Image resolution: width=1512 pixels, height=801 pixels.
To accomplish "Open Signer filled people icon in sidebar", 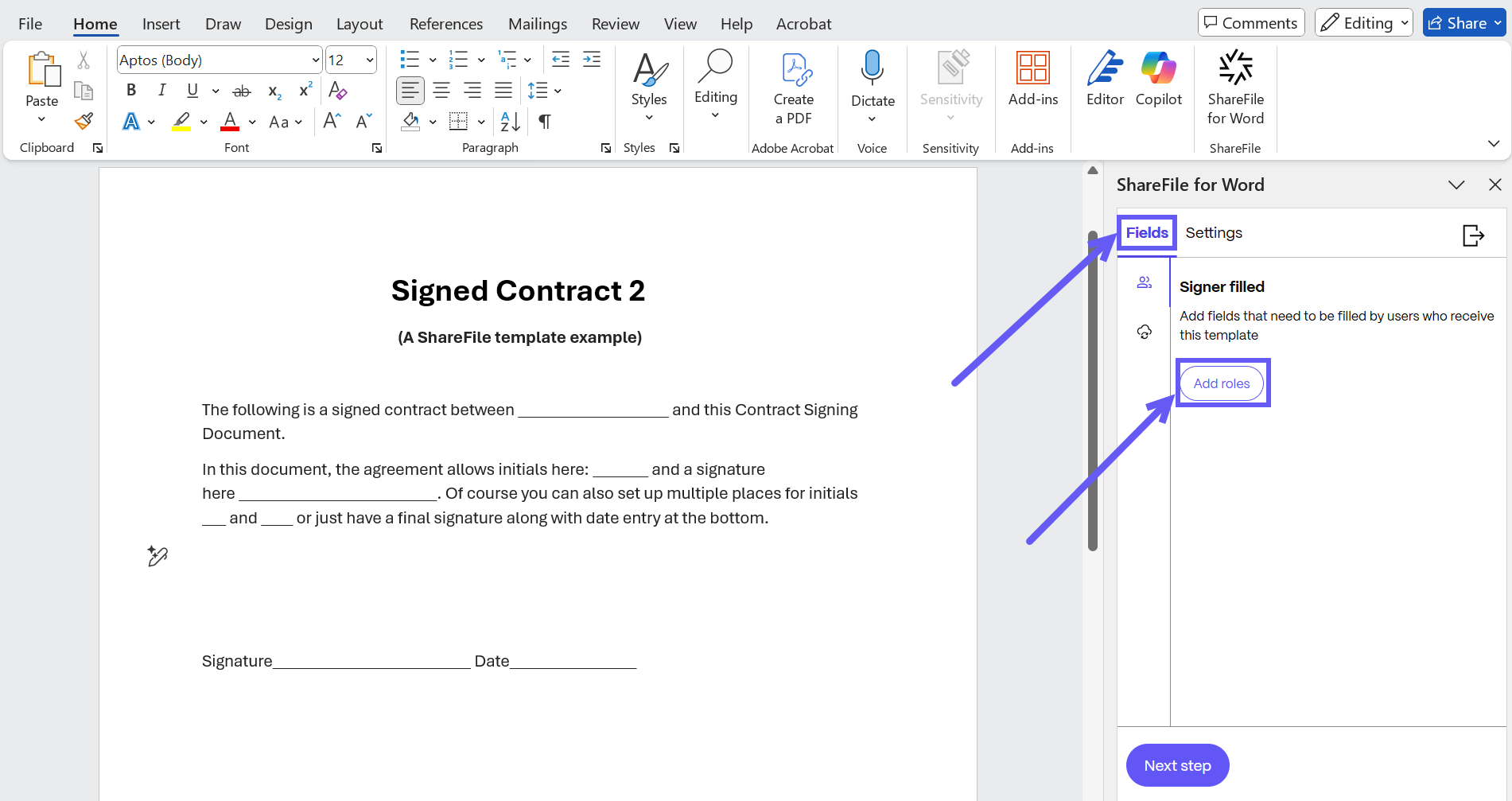I will 1144,282.
